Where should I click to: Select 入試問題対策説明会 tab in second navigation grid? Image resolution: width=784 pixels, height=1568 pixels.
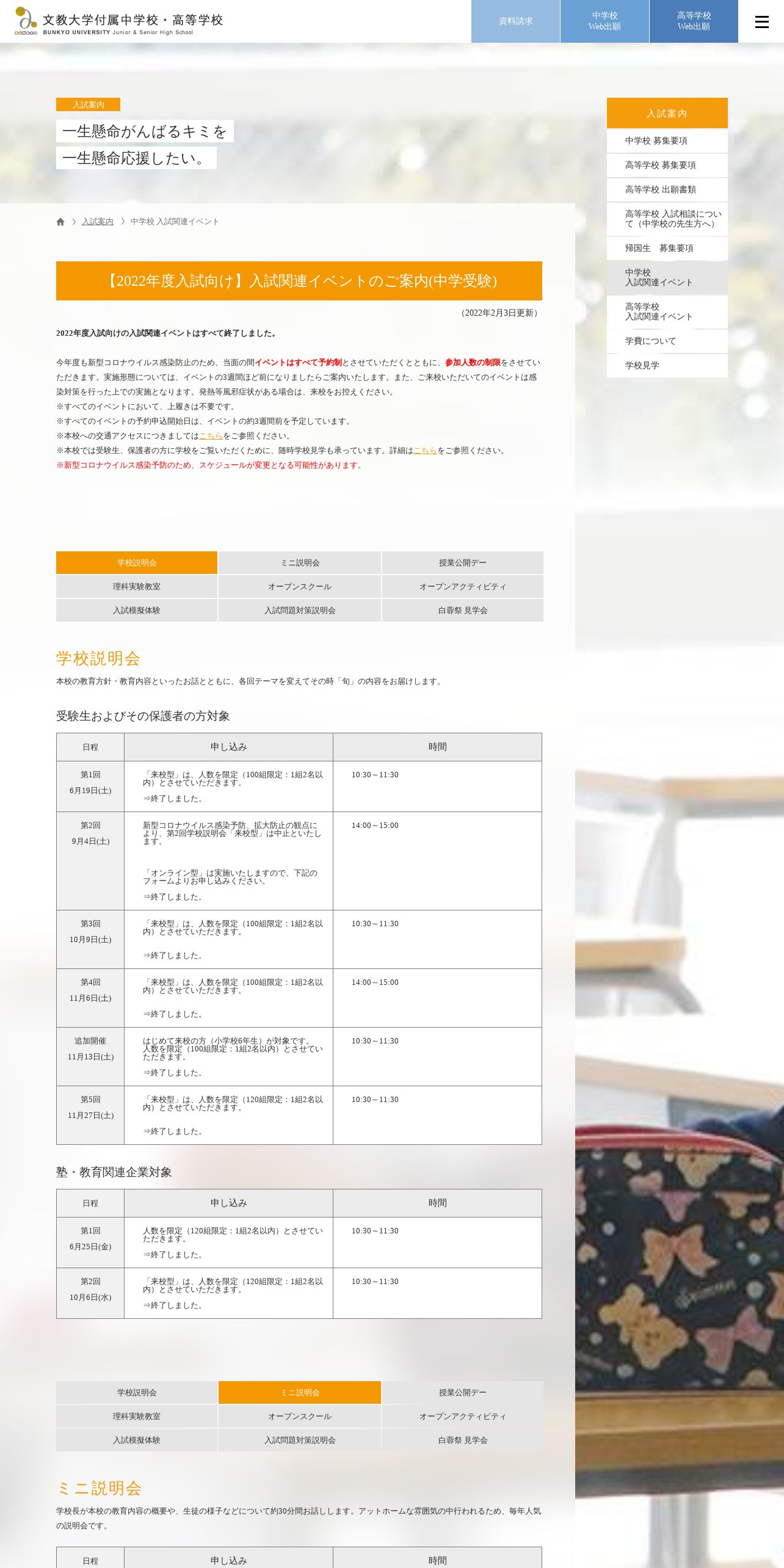[300, 1440]
